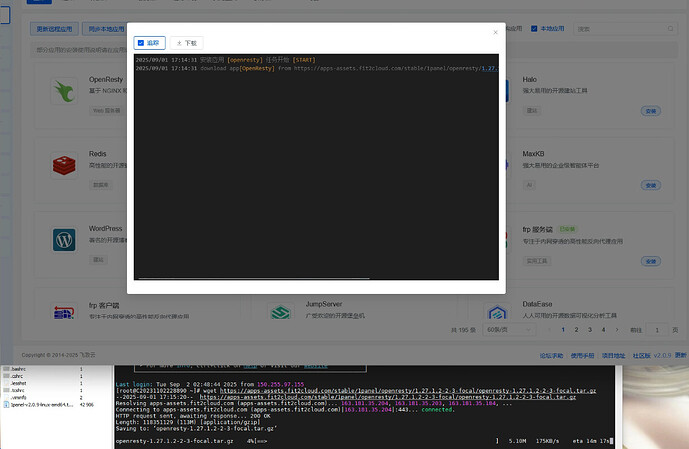
Task: Click the search magnifier icon
Action: pos(671,29)
